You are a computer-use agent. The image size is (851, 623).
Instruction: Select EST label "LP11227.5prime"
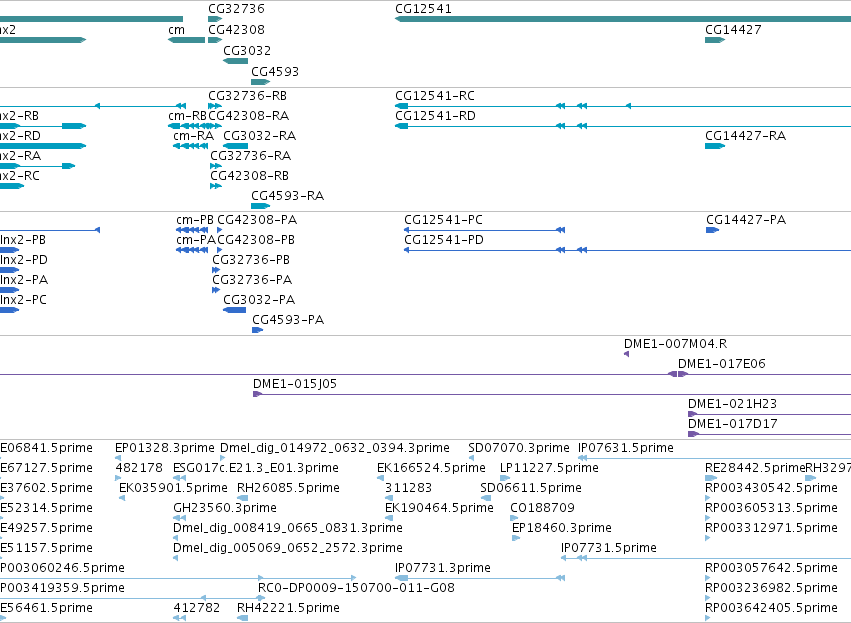tap(549, 468)
